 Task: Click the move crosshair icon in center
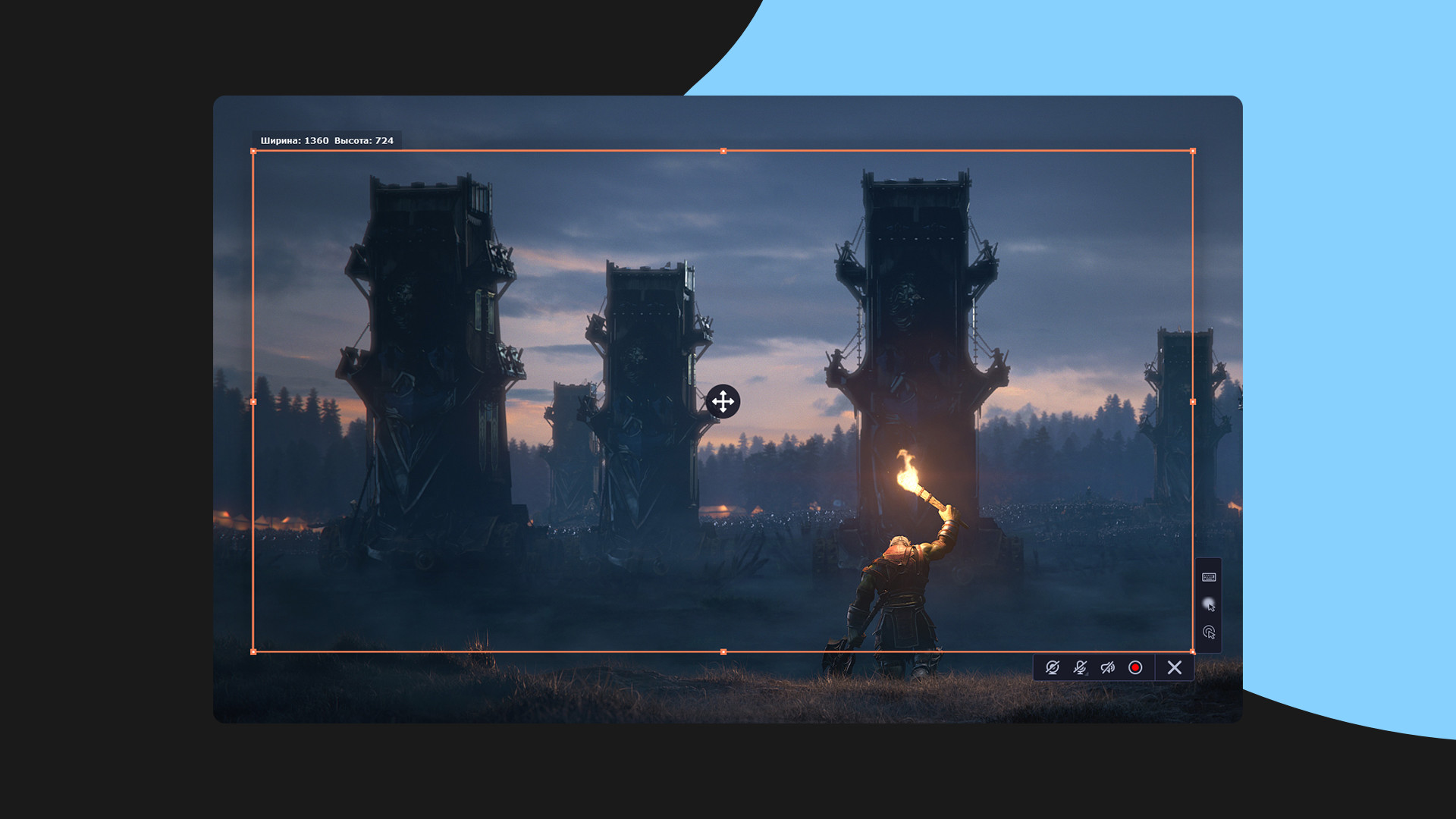[x=723, y=401]
